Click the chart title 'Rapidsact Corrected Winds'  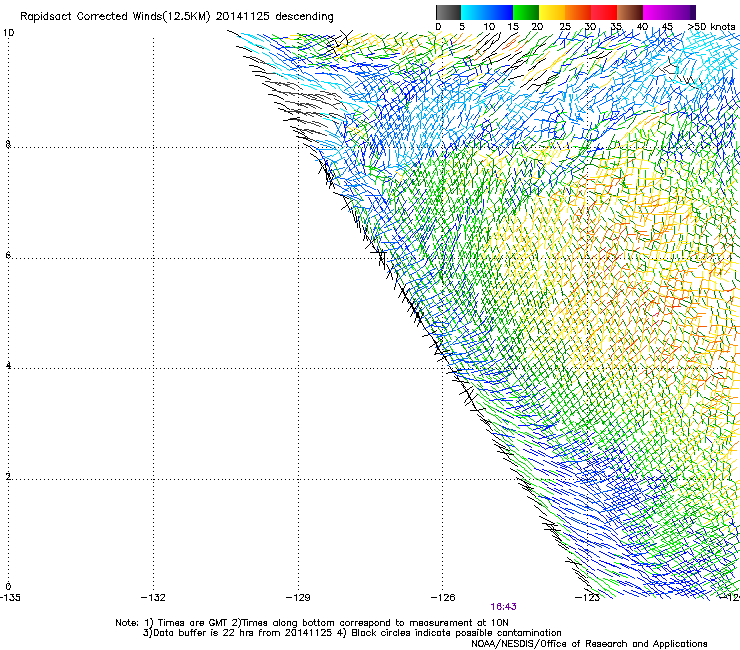pos(91,16)
